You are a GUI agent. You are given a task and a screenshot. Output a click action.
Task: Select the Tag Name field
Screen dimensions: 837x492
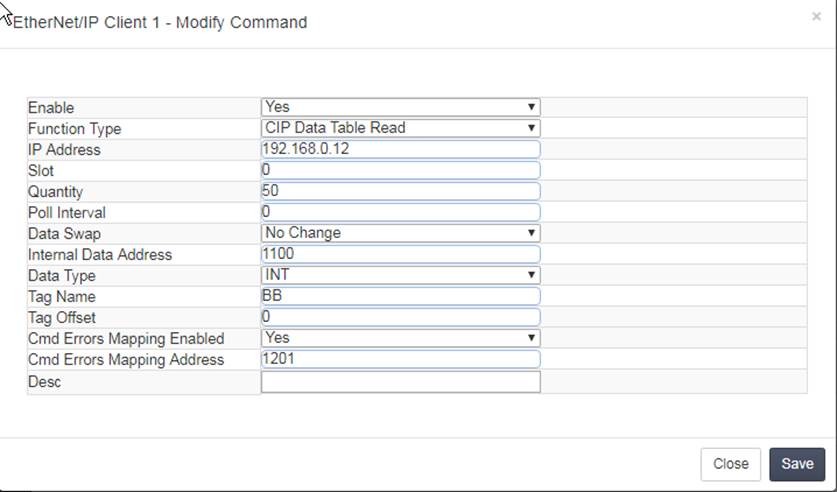(x=400, y=296)
